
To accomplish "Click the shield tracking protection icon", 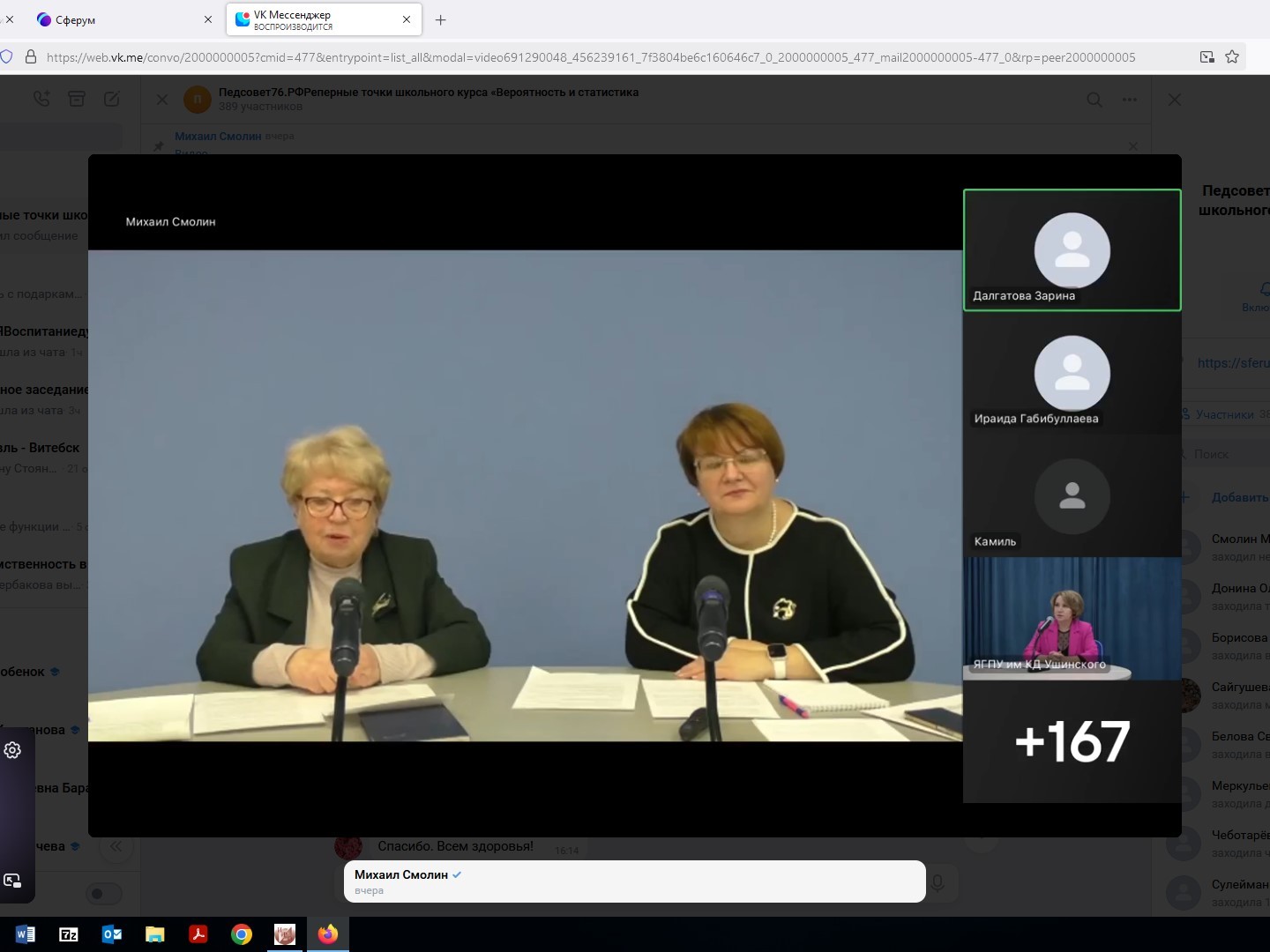I will tap(6, 57).
